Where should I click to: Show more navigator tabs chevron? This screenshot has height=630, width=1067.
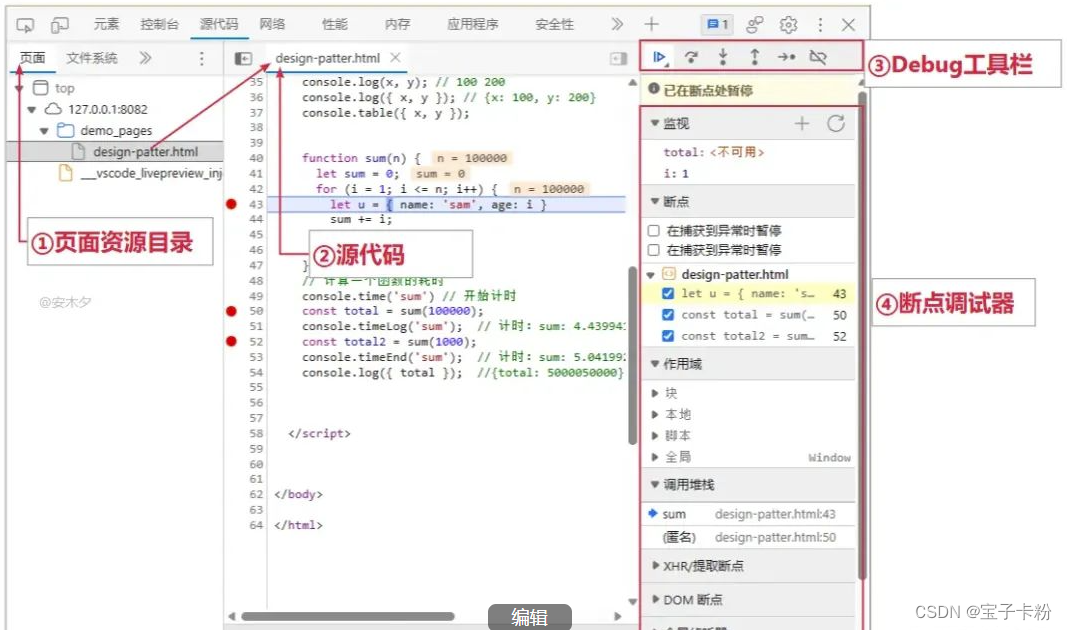pyautogui.click(x=145, y=58)
